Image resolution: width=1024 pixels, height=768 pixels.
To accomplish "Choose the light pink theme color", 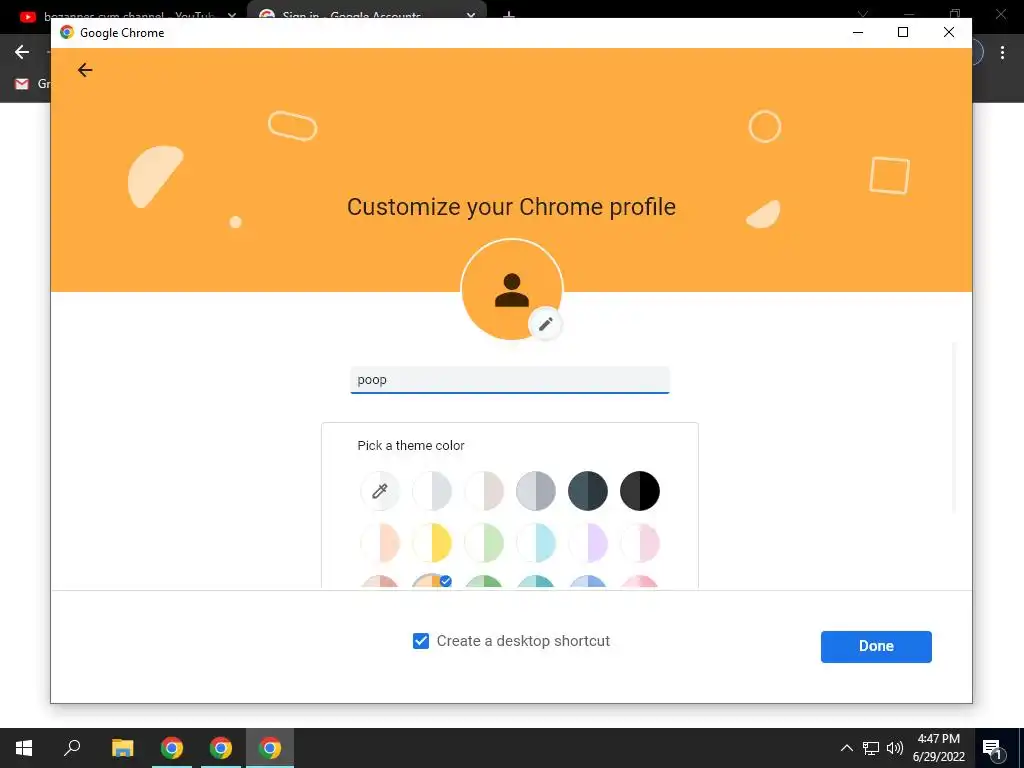I will [640, 543].
